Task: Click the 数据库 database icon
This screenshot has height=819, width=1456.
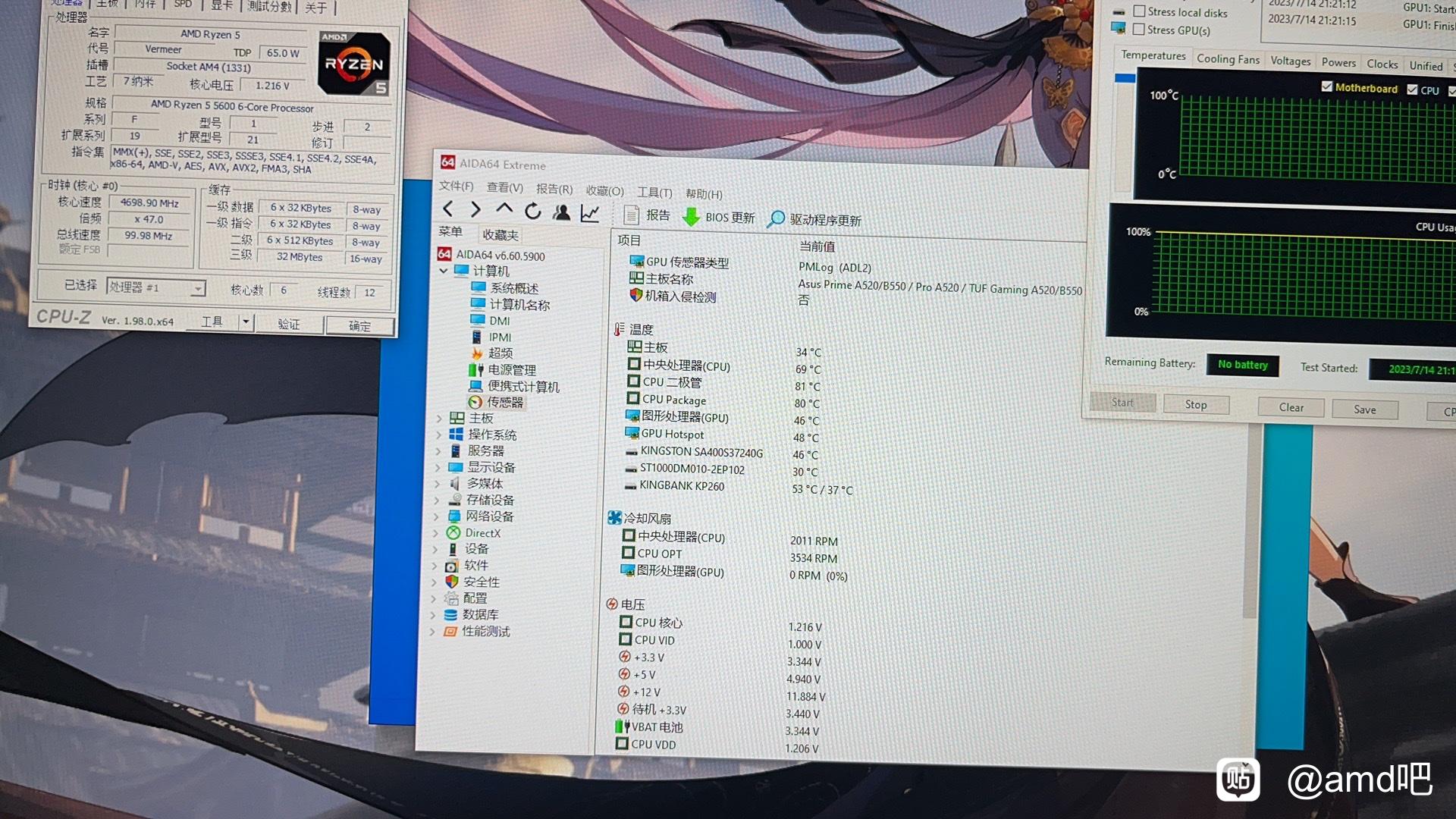Action: 451,614
